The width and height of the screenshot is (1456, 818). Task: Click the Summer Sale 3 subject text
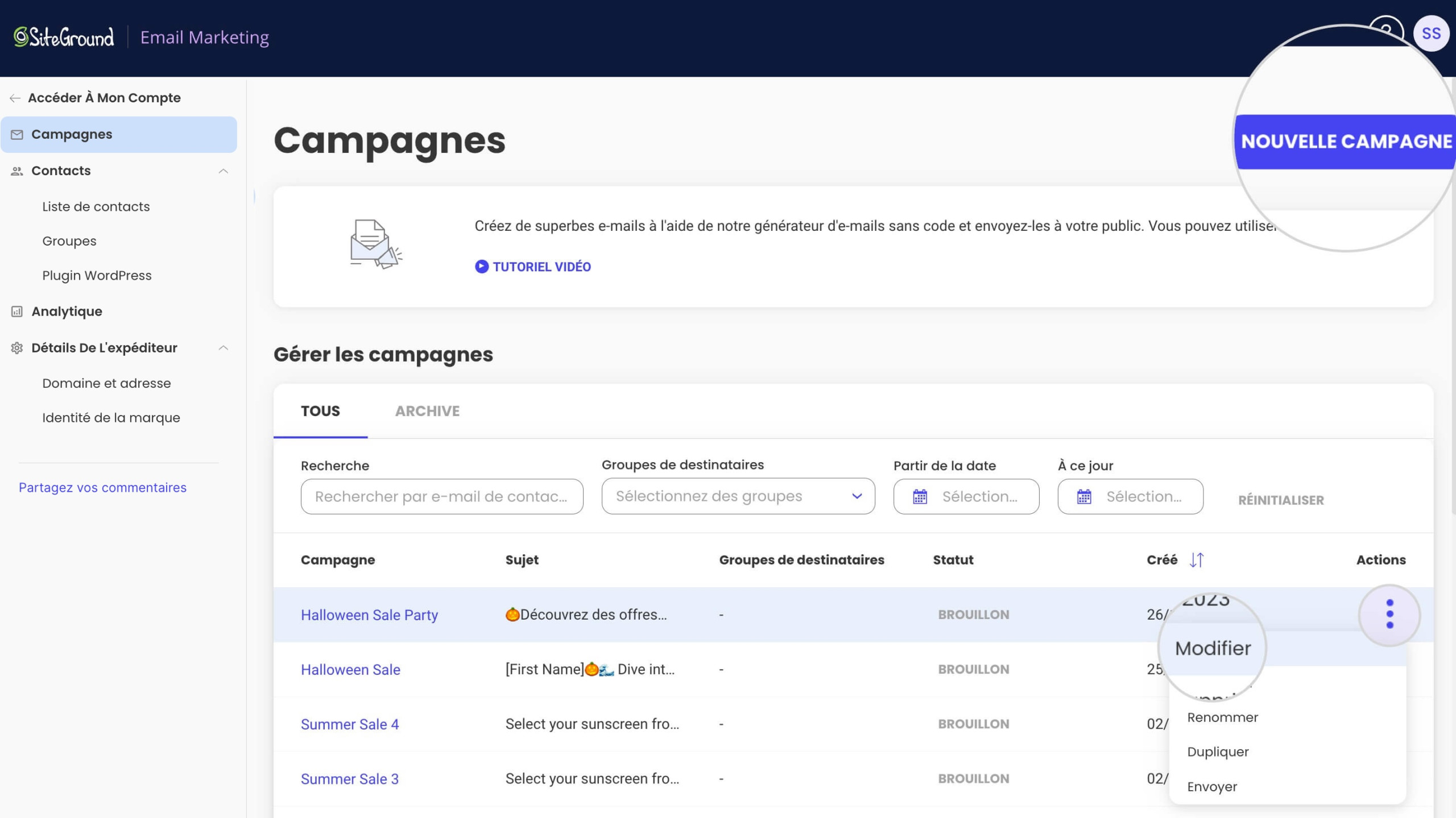[592, 779]
